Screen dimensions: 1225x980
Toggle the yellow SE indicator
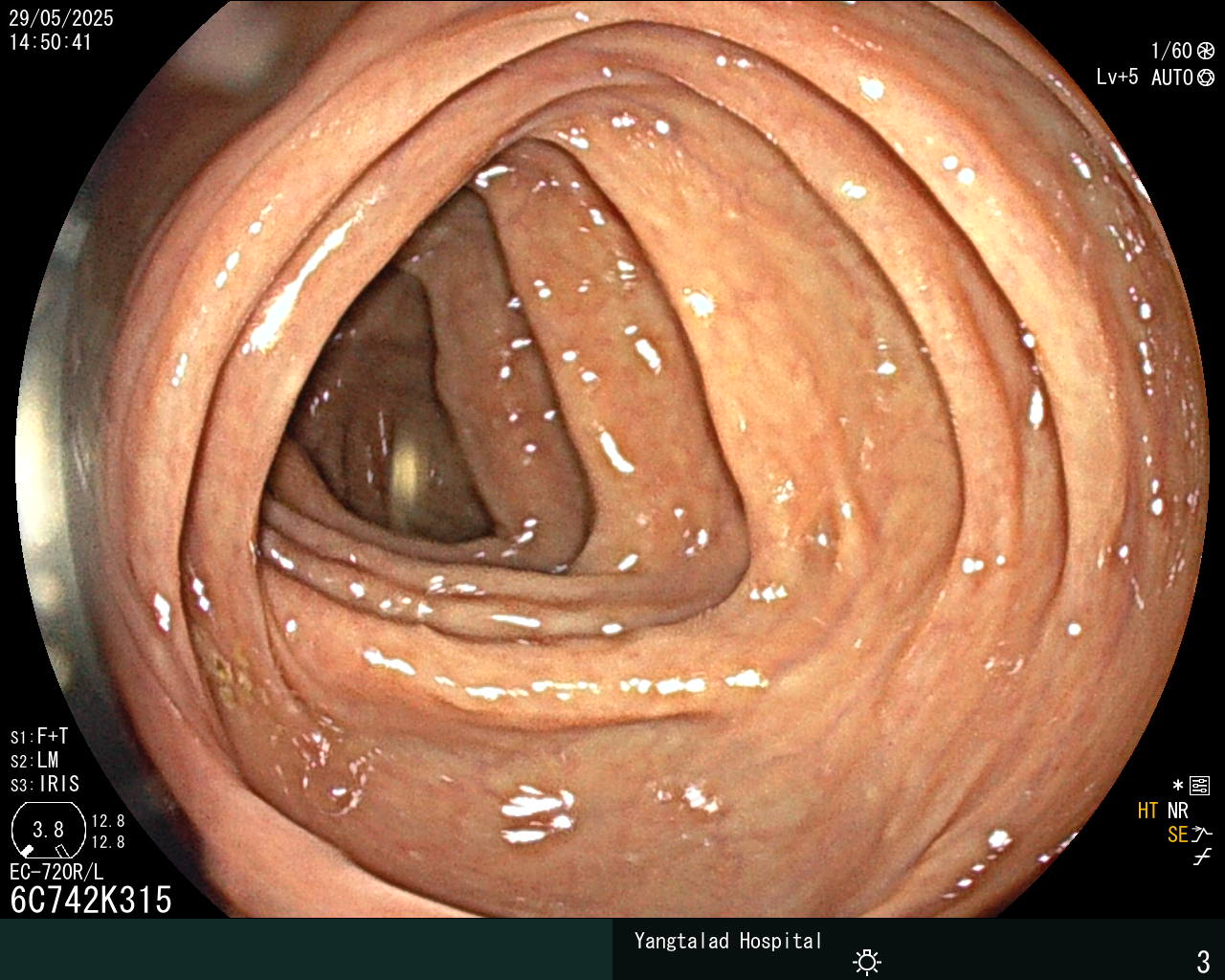coord(1177,835)
